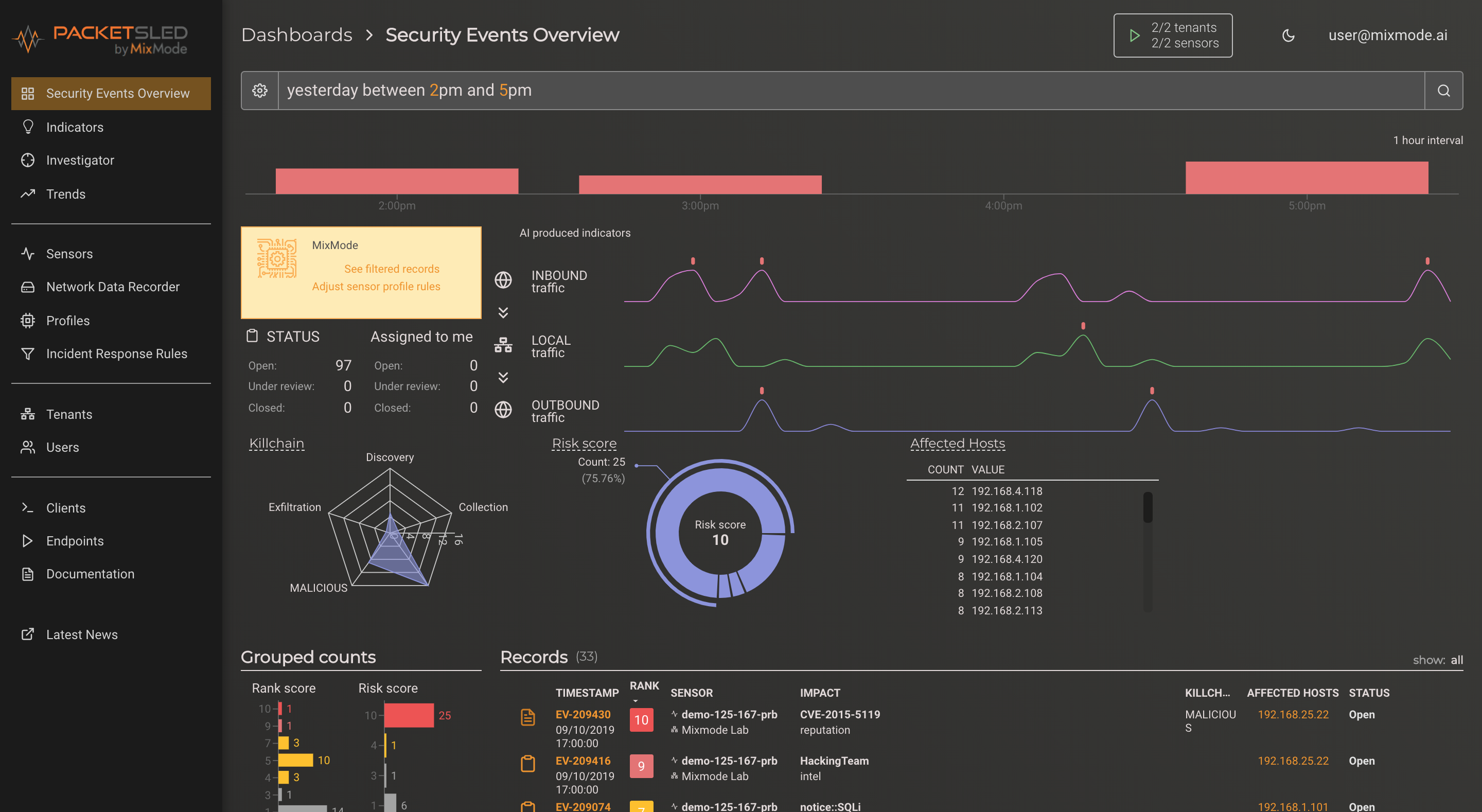This screenshot has width=1482, height=812.
Task: Open record EV-209430 document icon
Action: coord(527,717)
